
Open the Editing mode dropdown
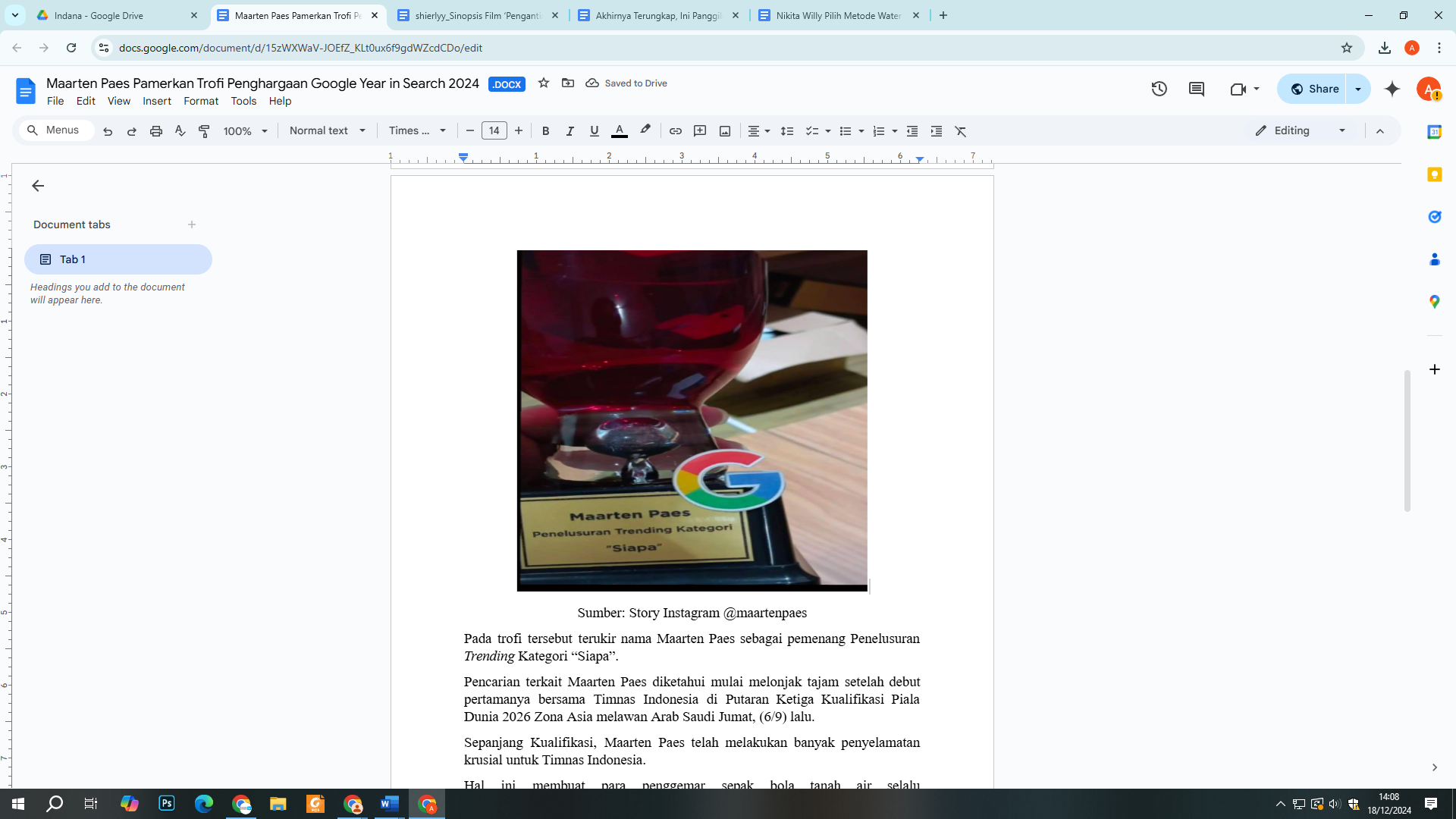[x=1301, y=130]
